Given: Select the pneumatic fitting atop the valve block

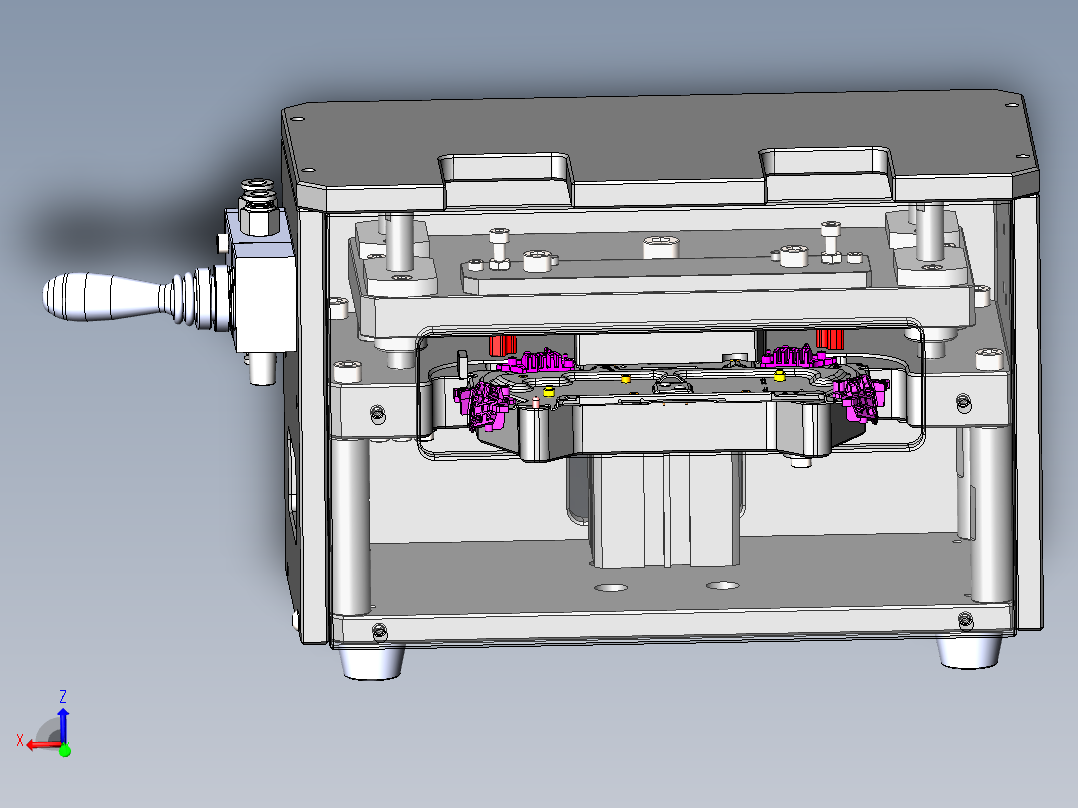Looking at the screenshot, I should tap(258, 206).
